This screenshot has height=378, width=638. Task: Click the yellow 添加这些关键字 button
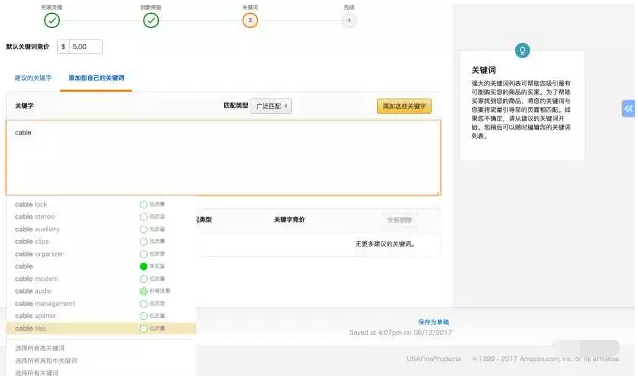pyautogui.click(x=404, y=106)
